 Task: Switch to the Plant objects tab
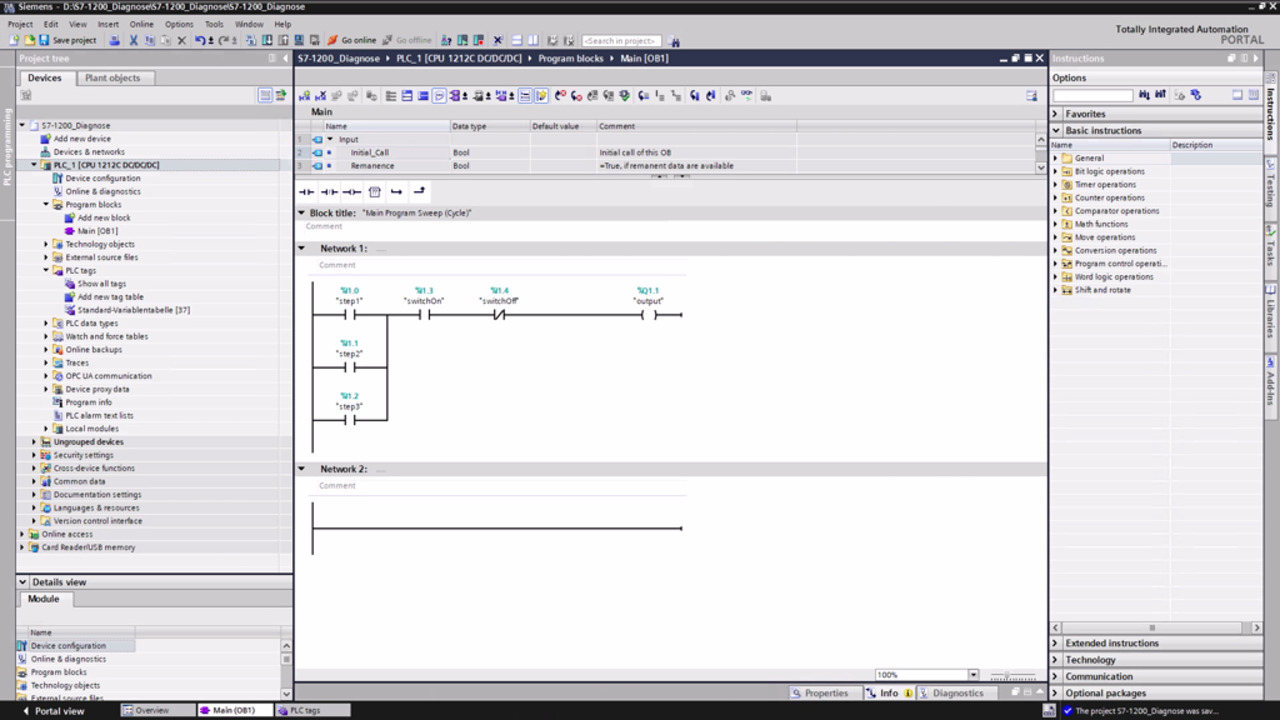[x=112, y=78]
